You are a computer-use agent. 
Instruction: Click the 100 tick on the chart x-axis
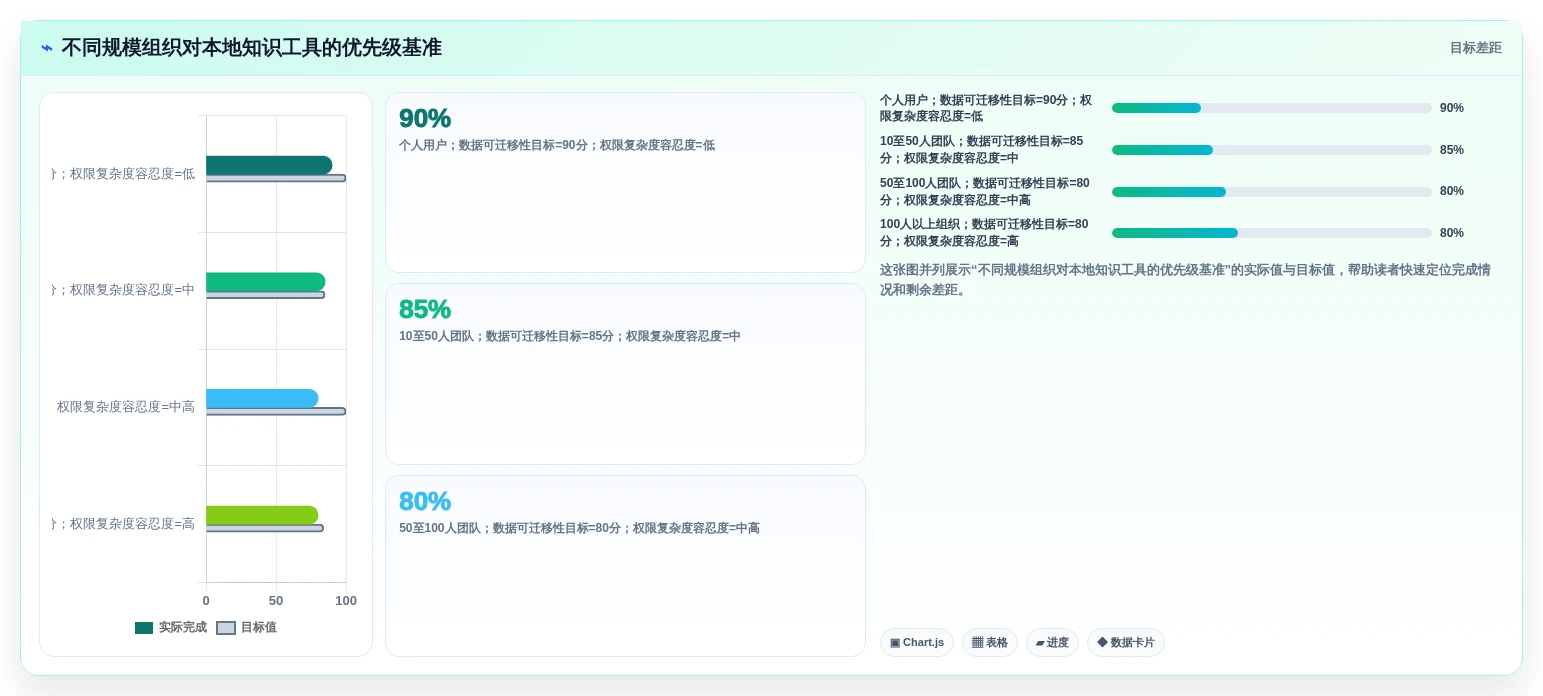click(x=346, y=601)
